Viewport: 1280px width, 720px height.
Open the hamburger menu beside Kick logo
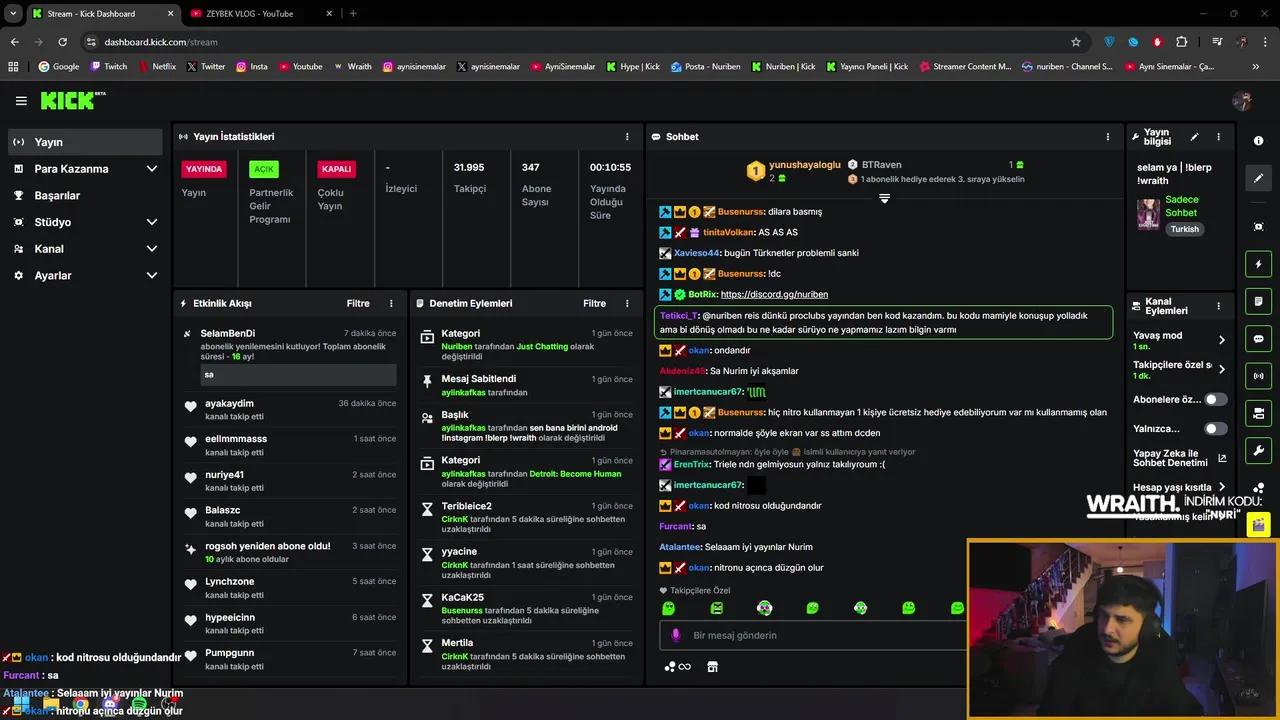21,100
